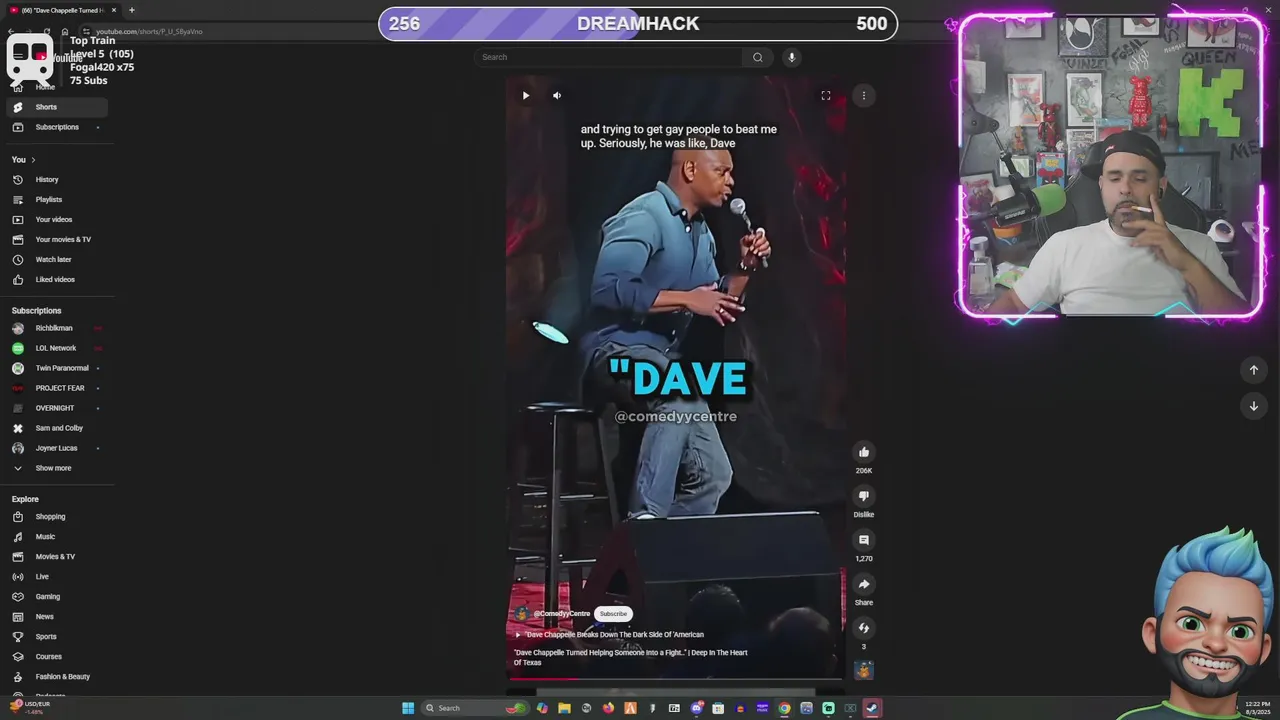Viewport: 1280px width, 720px height.
Task: Open the taskbar clock showing 12:22 PM
Action: tap(1257, 708)
